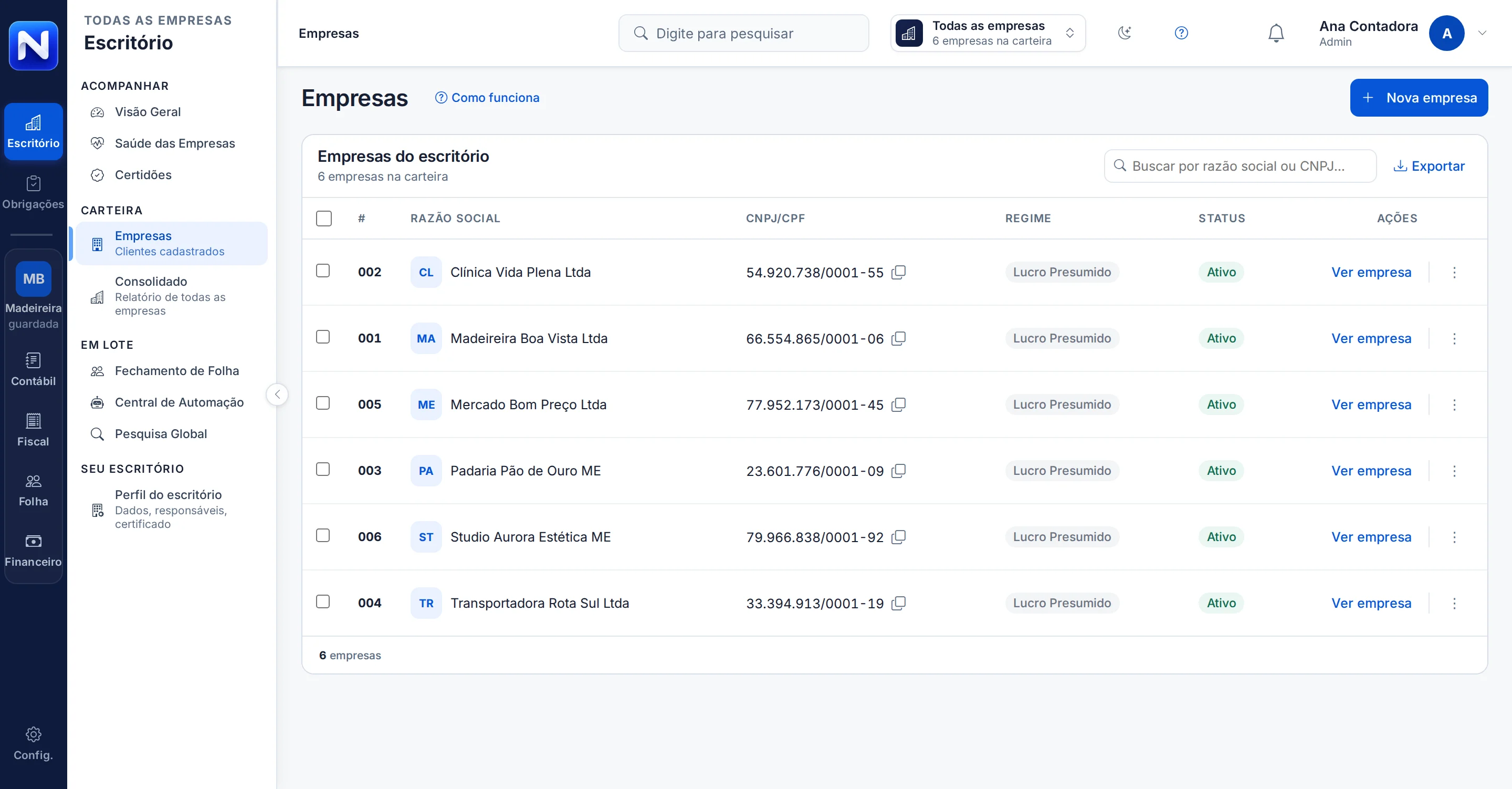Copy CNPJ of Padaria Pão de Ouro ME
The width and height of the screenshot is (1512, 789).
pos(899,471)
